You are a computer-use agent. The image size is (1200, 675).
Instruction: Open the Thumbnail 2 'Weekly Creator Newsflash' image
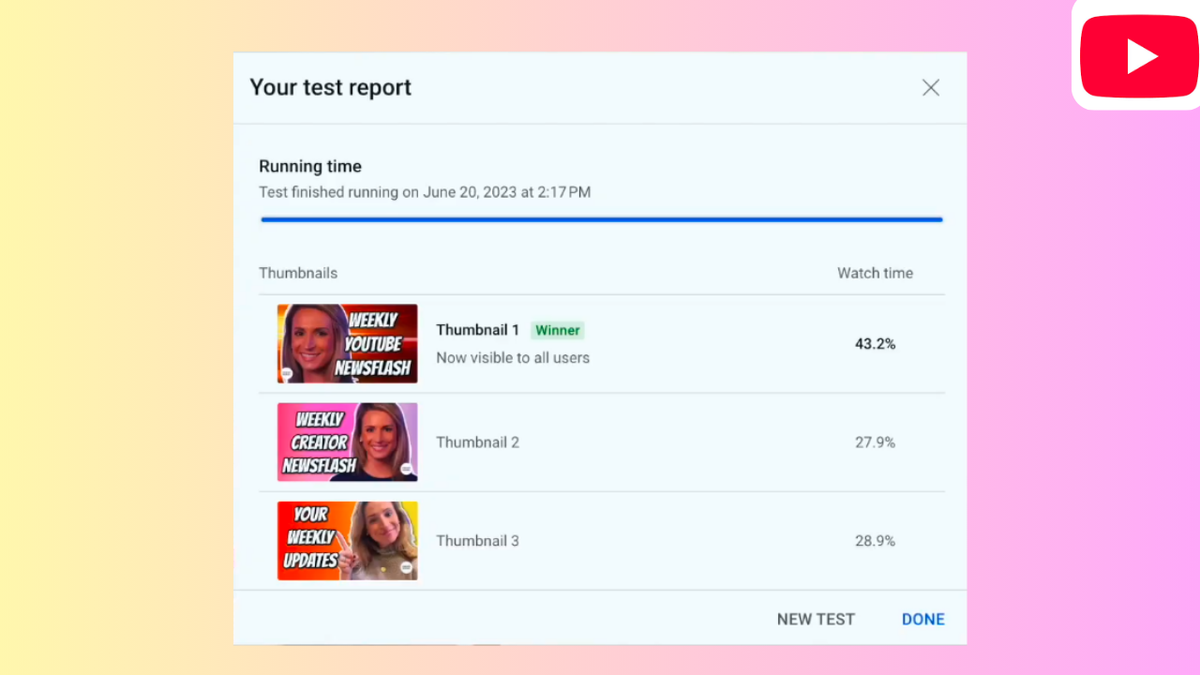[x=347, y=441]
